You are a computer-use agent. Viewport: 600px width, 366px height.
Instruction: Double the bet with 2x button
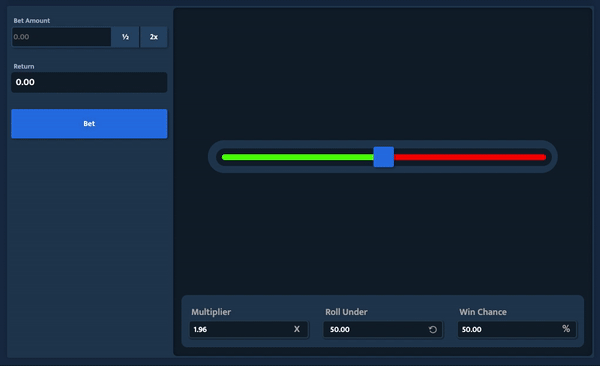click(x=154, y=37)
